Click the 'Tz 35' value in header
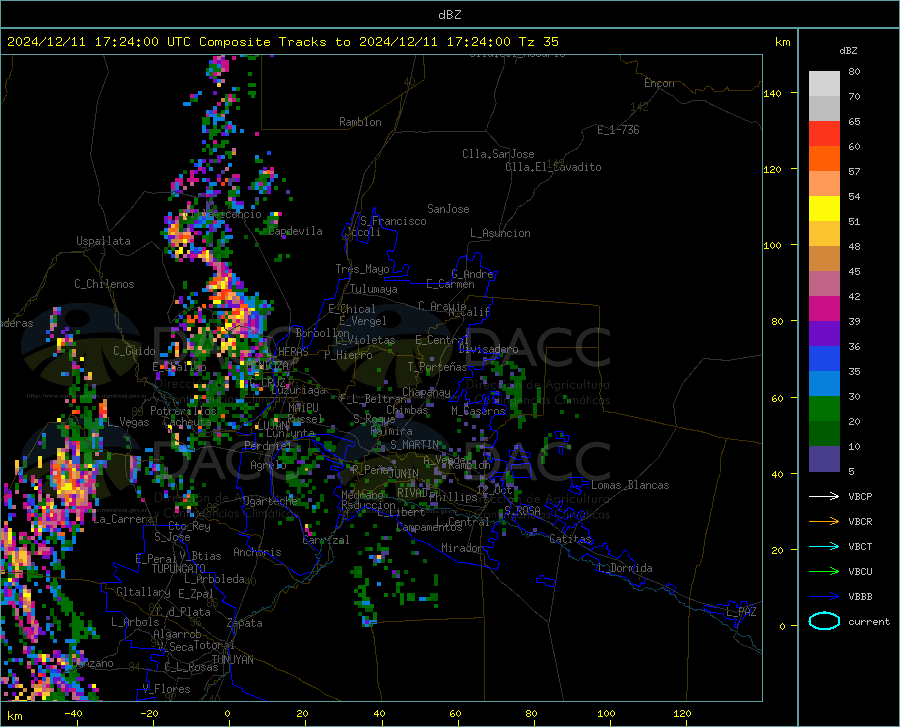Viewport: 900px width, 727px height. point(539,42)
